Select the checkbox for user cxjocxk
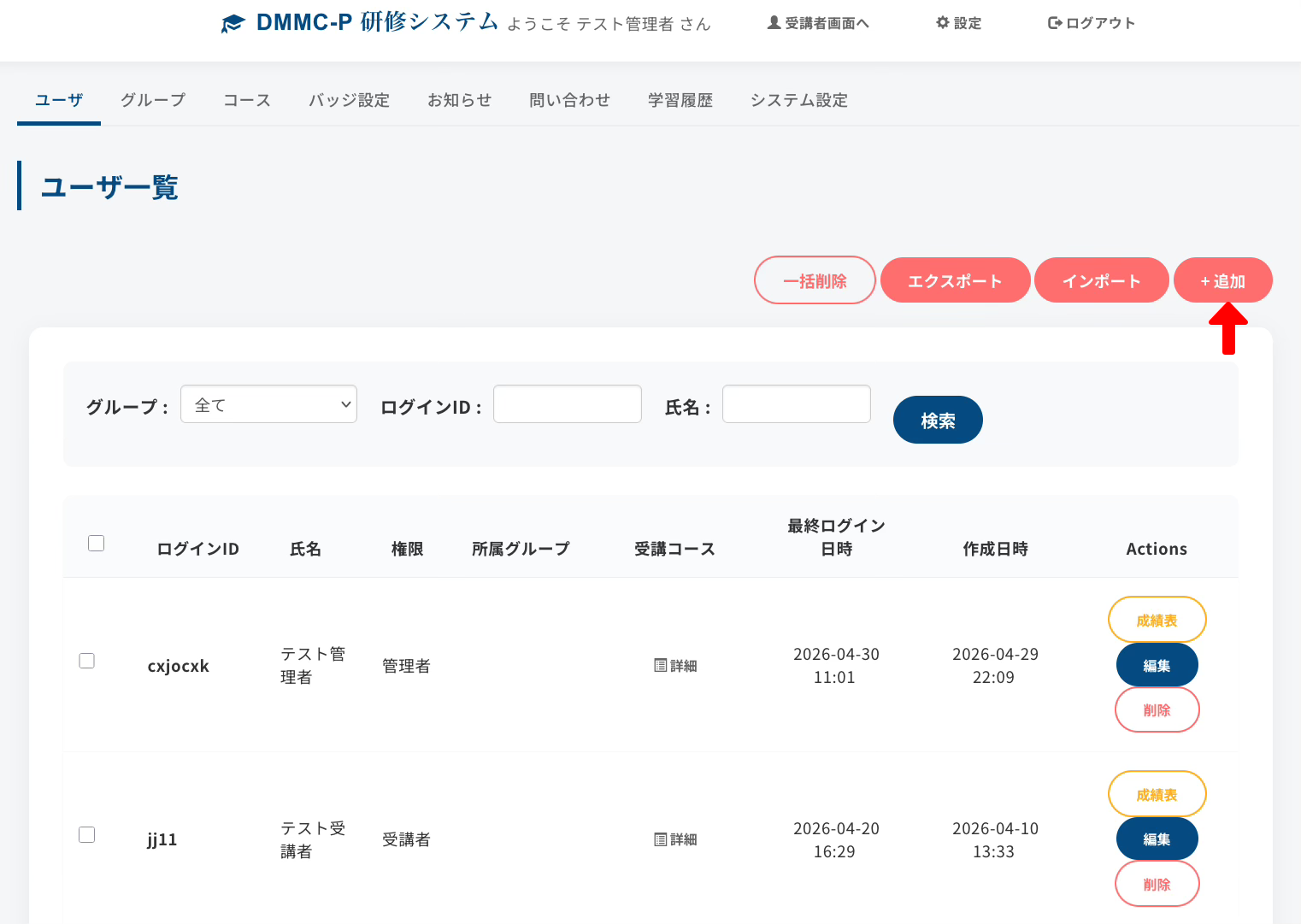The image size is (1301, 924). [x=87, y=661]
